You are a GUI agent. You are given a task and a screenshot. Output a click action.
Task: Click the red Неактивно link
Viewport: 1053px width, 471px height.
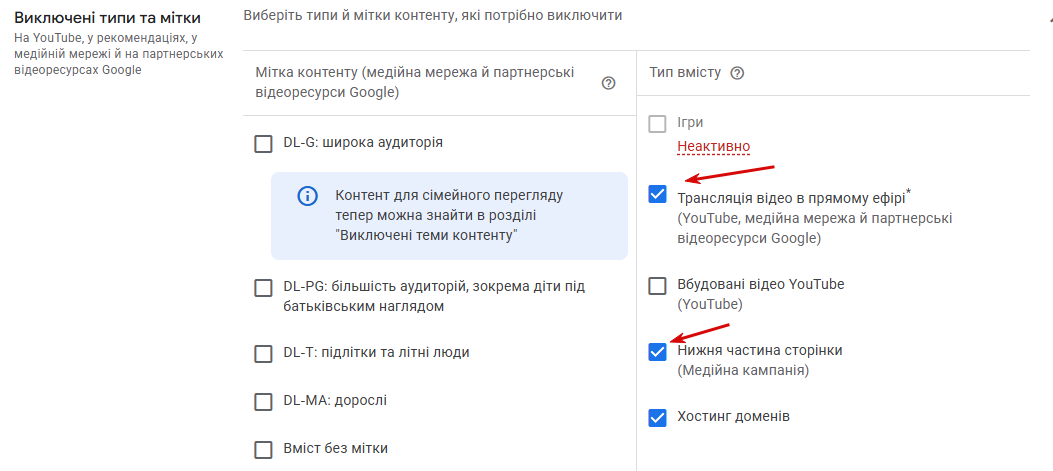[x=713, y=146]
